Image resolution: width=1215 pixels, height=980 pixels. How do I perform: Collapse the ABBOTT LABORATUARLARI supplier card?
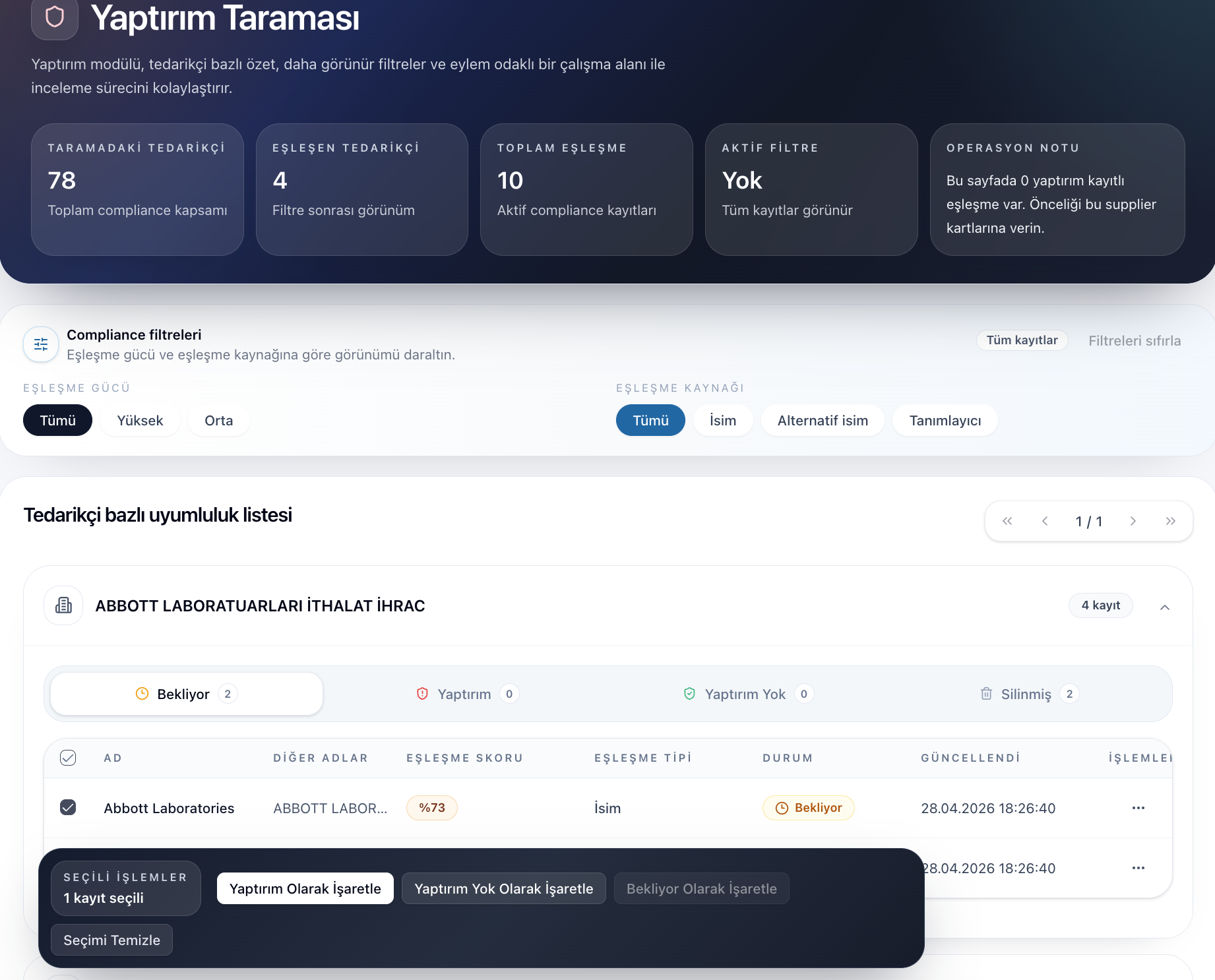click(1165, 607)
